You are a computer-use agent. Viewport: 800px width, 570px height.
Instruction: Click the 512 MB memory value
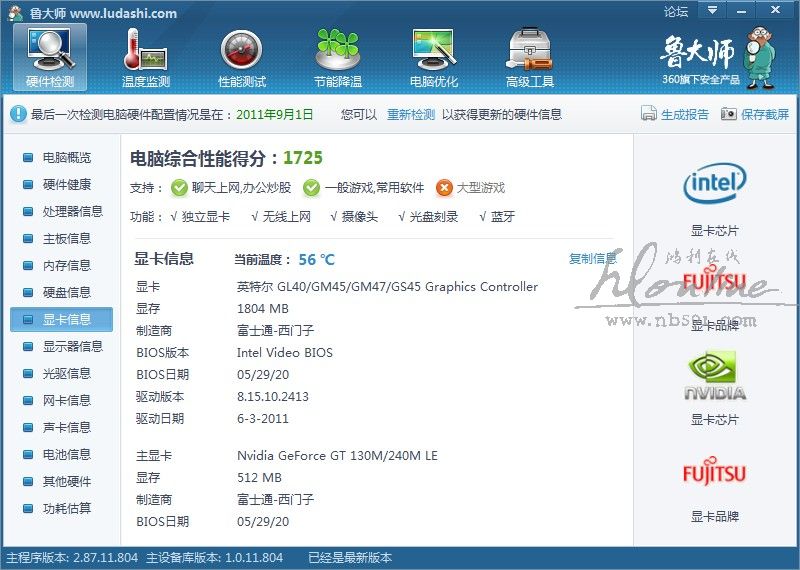click(259, 478)
